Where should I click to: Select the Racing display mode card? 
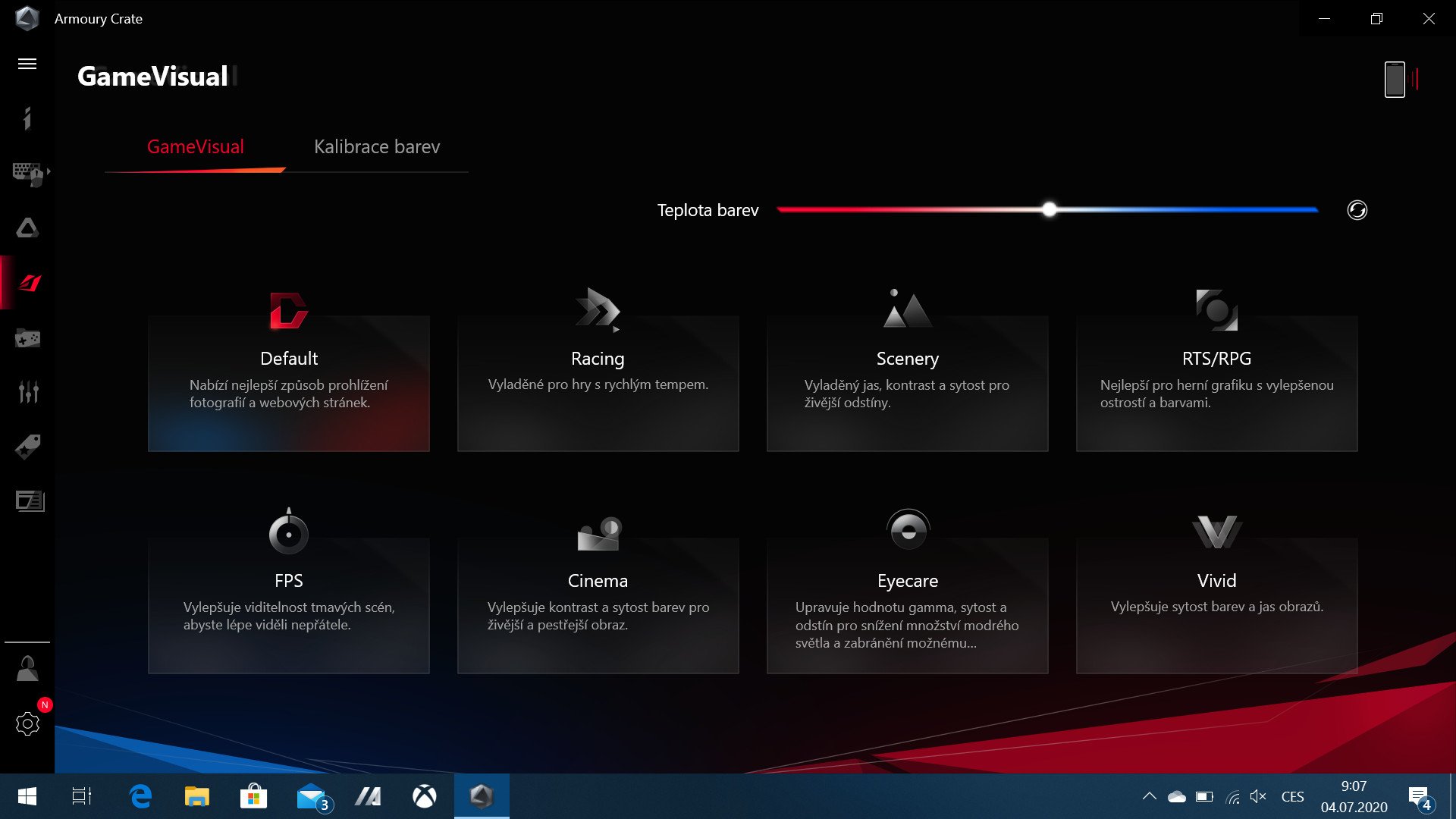tap(598, 383)
